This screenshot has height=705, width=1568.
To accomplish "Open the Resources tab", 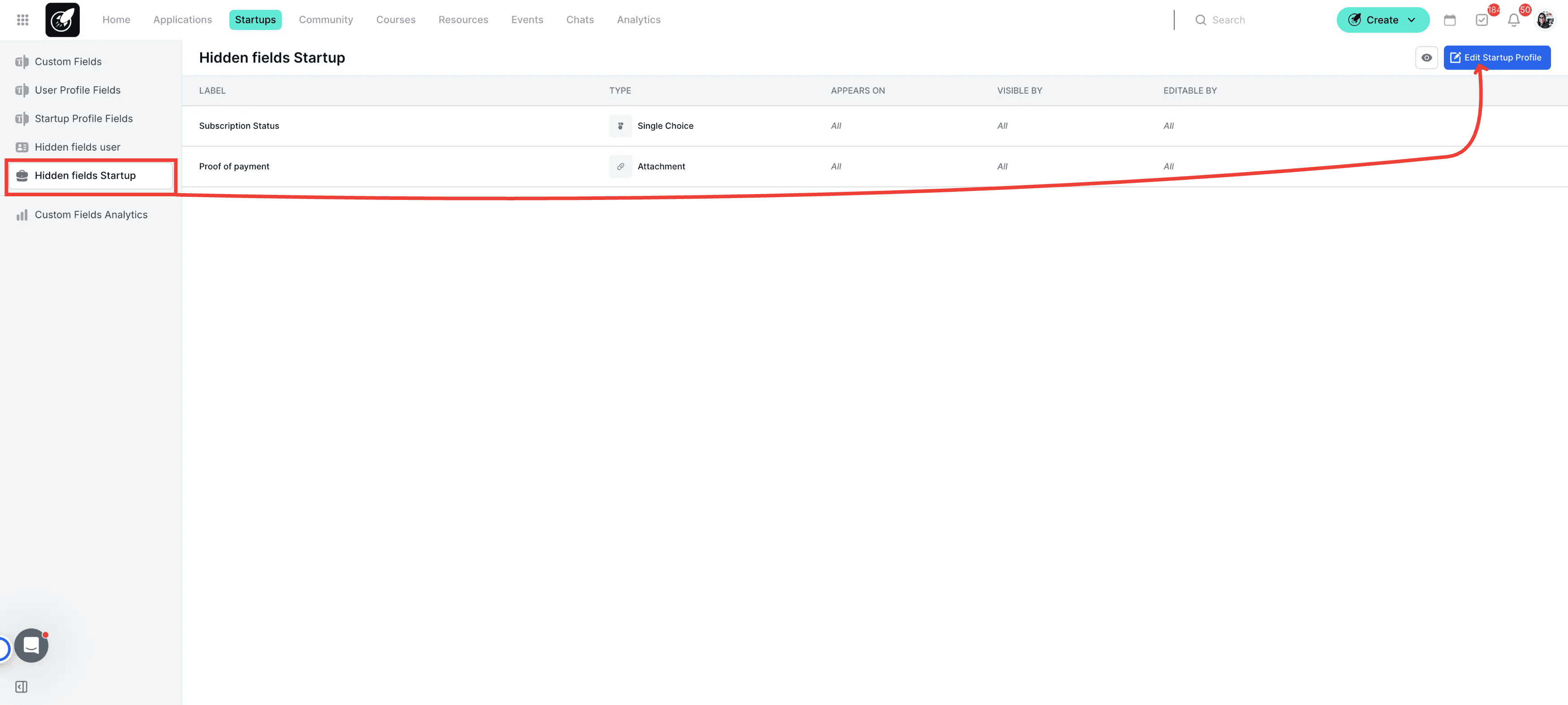I will click(x=463, y=20).
